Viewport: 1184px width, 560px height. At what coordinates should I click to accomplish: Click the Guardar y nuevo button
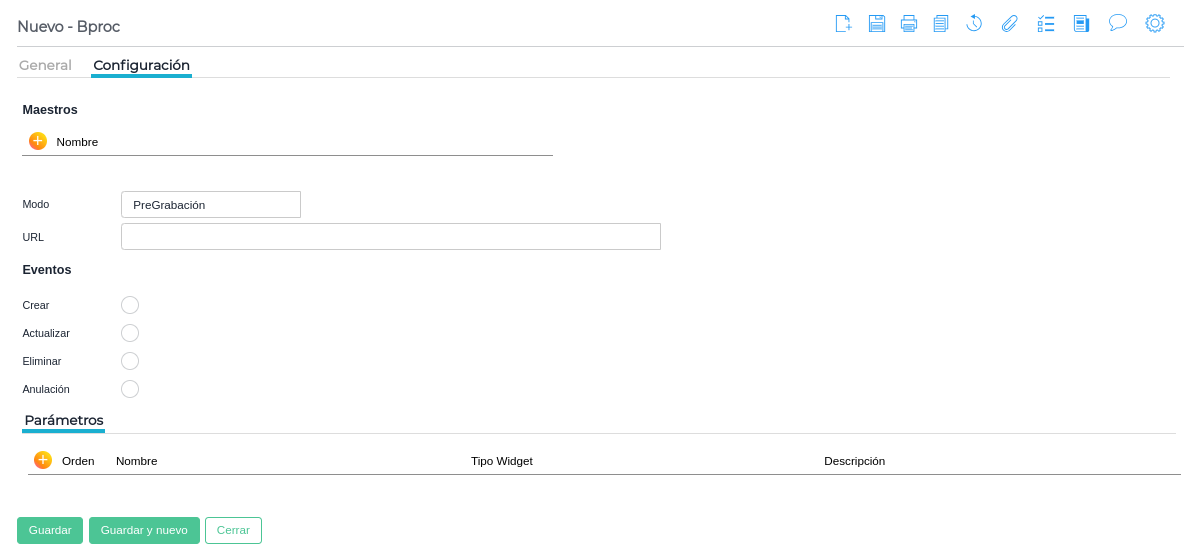pyautogui.click(x=144, y=530)
